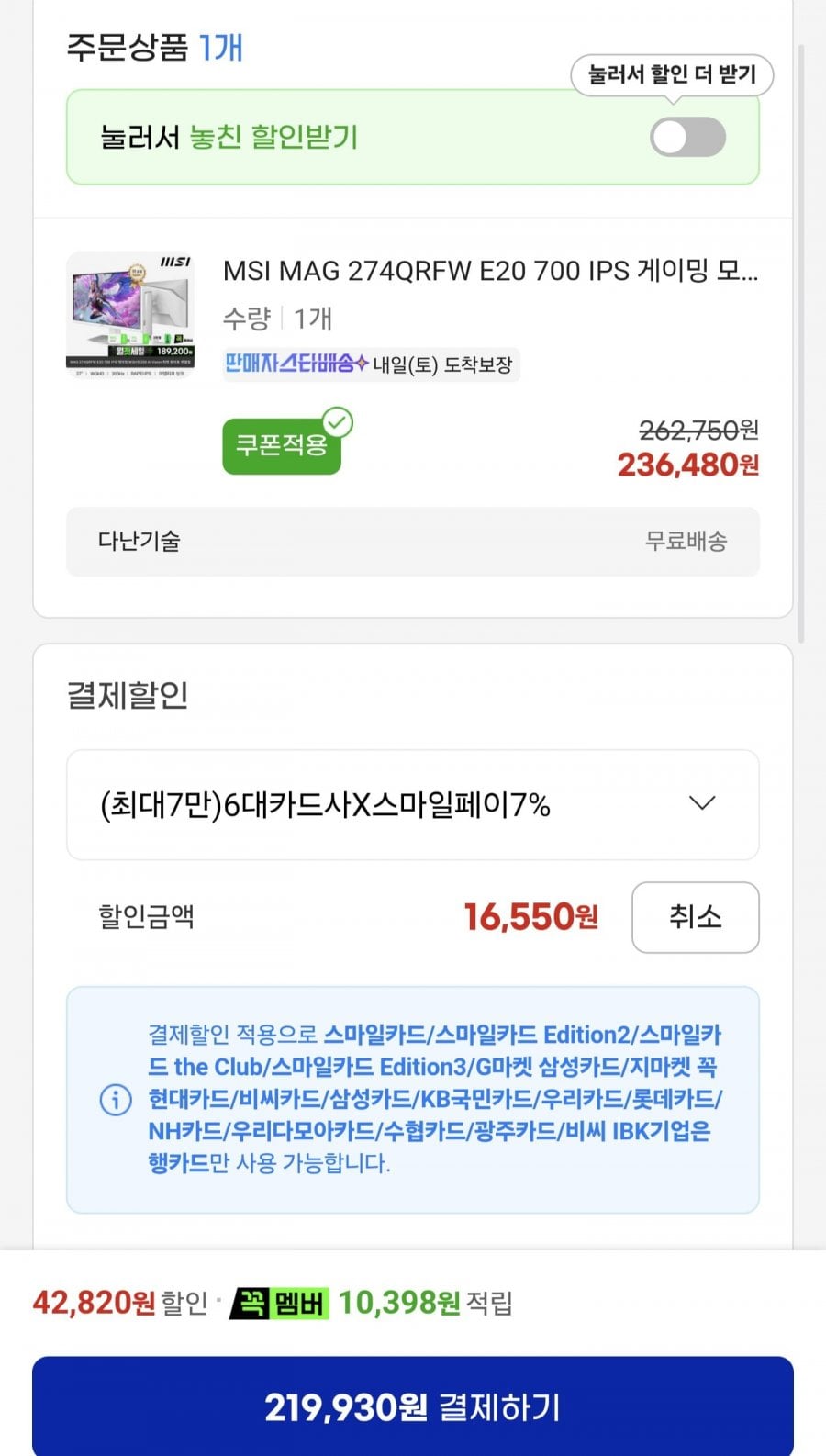Tap the 쿠폰적용 coupon button
The width and height of the screenshot is (826, 1456).
coord(282,446)
